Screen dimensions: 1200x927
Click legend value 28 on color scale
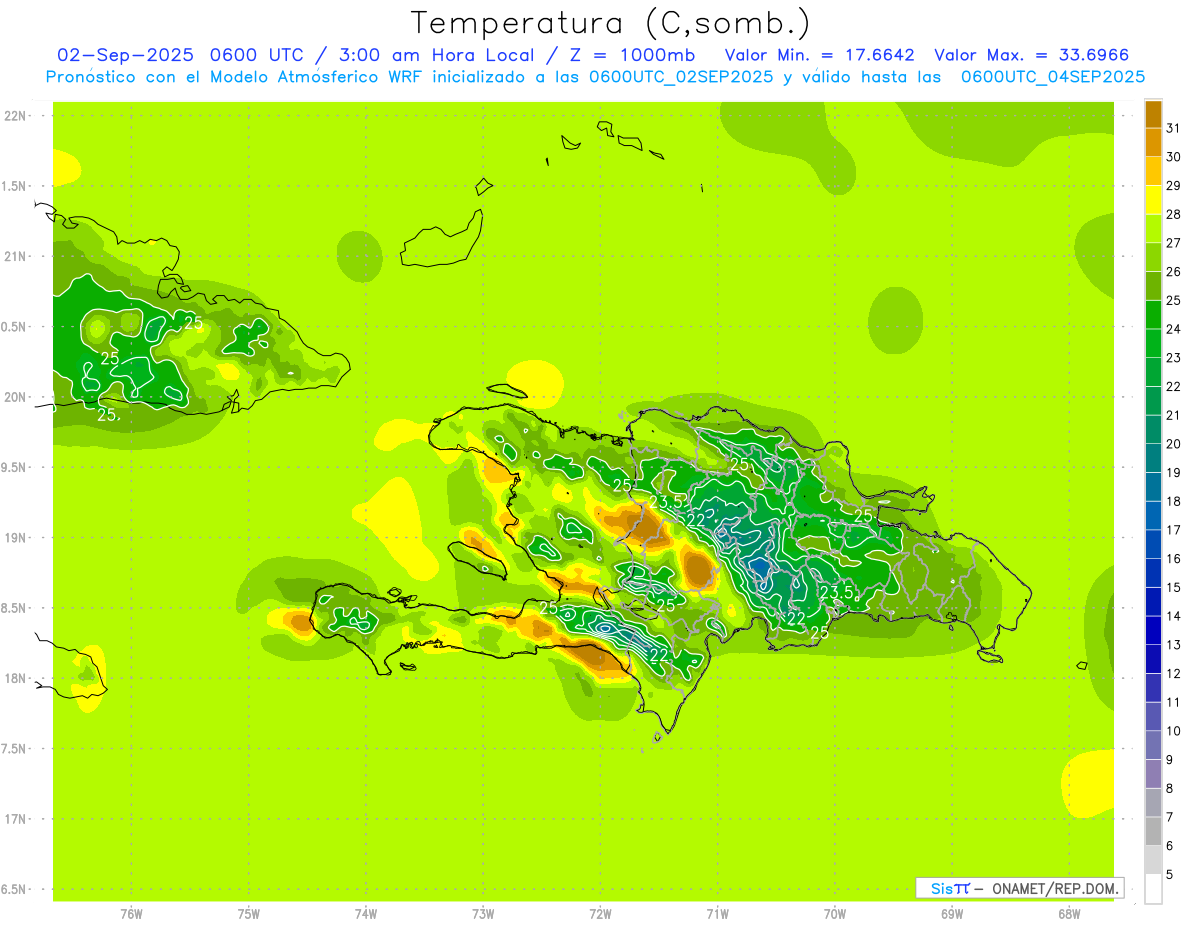pos(1173,214)
